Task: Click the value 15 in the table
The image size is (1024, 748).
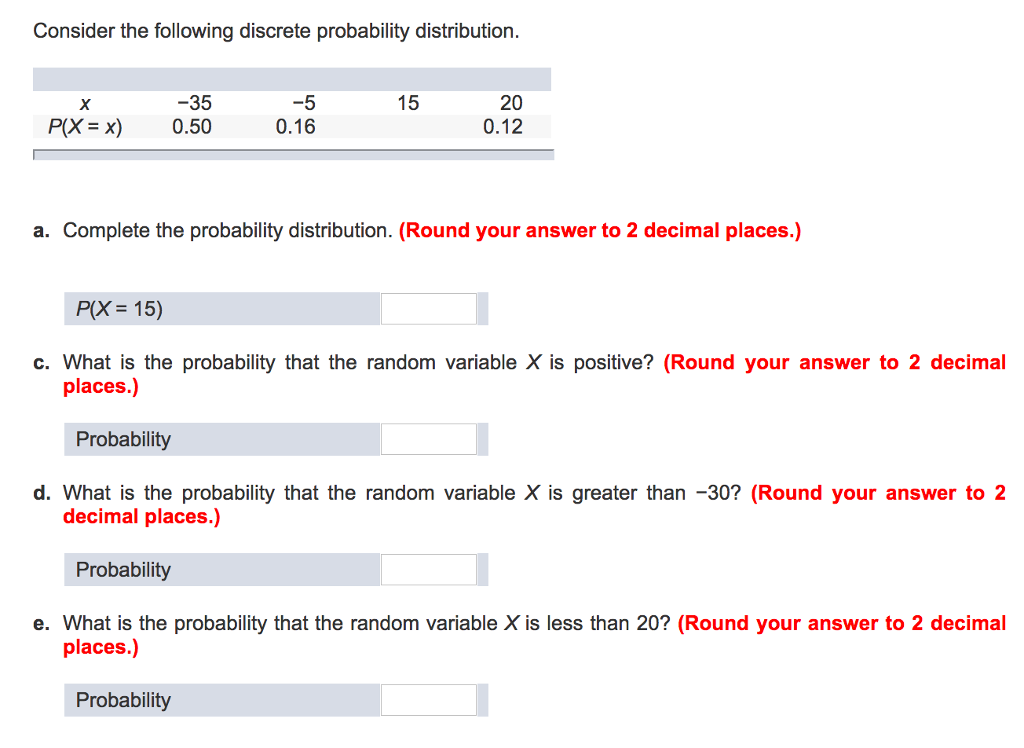Action: click(x=408, y=102)
